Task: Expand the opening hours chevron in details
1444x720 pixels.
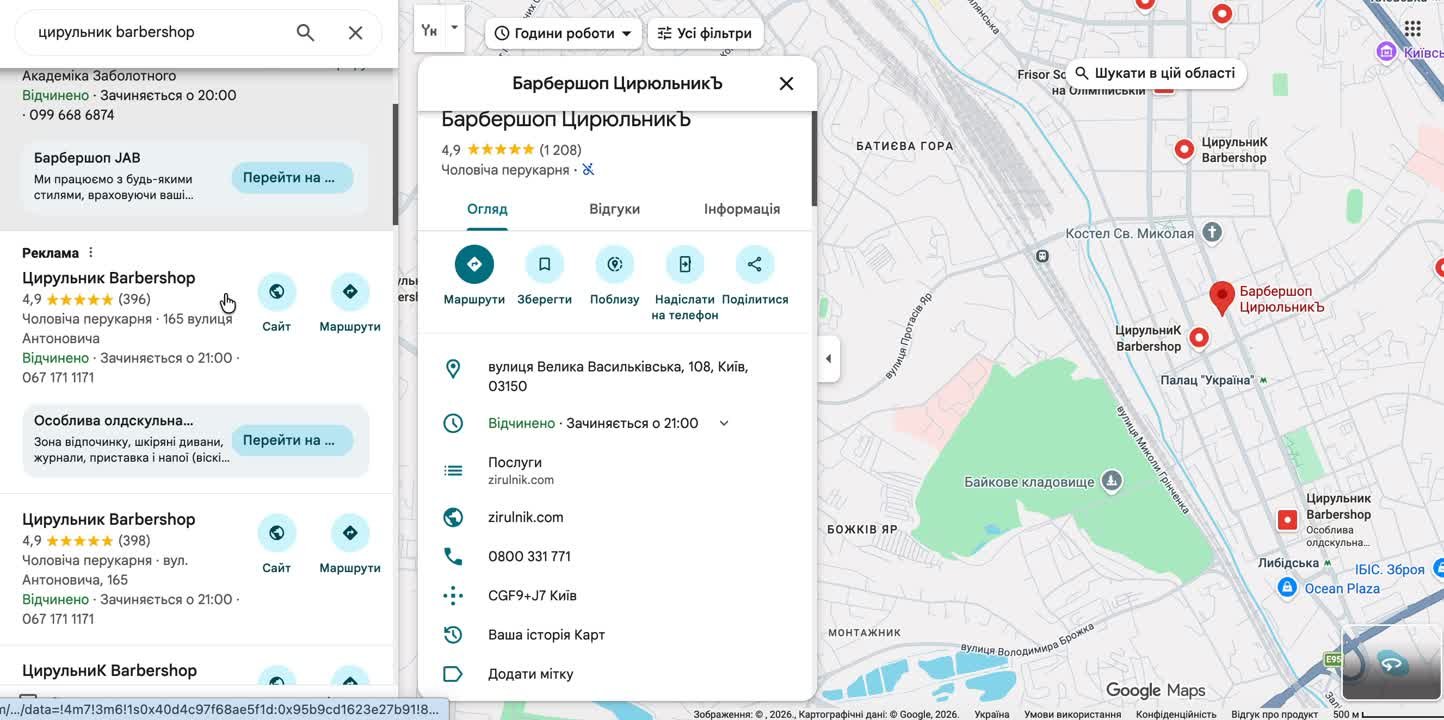Action: 724,423
